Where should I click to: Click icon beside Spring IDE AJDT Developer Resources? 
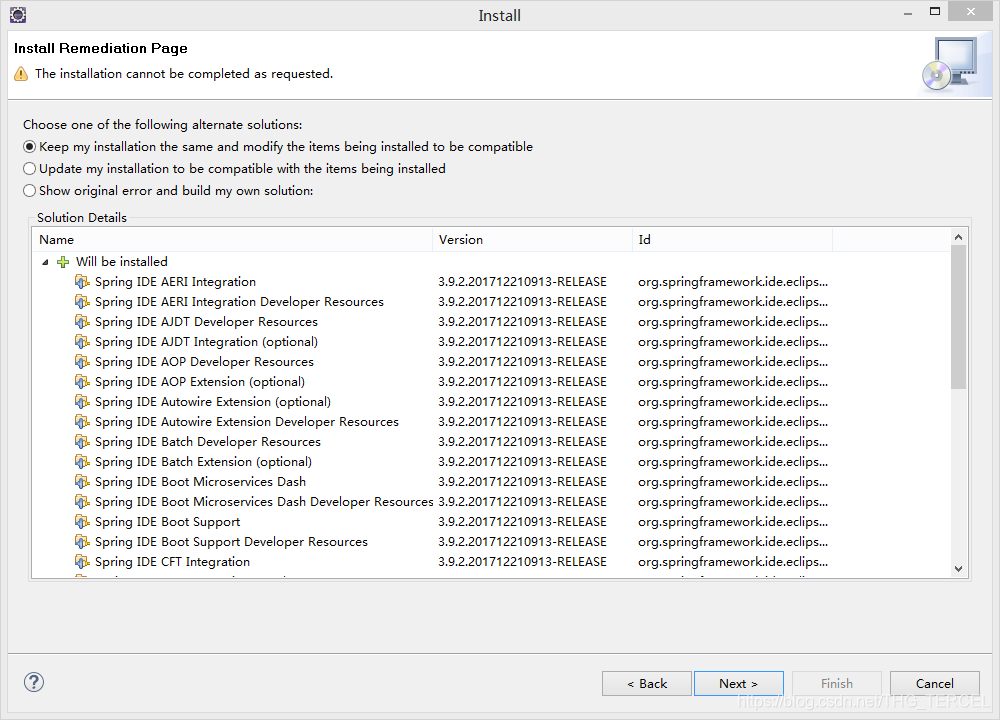[82, 321]
